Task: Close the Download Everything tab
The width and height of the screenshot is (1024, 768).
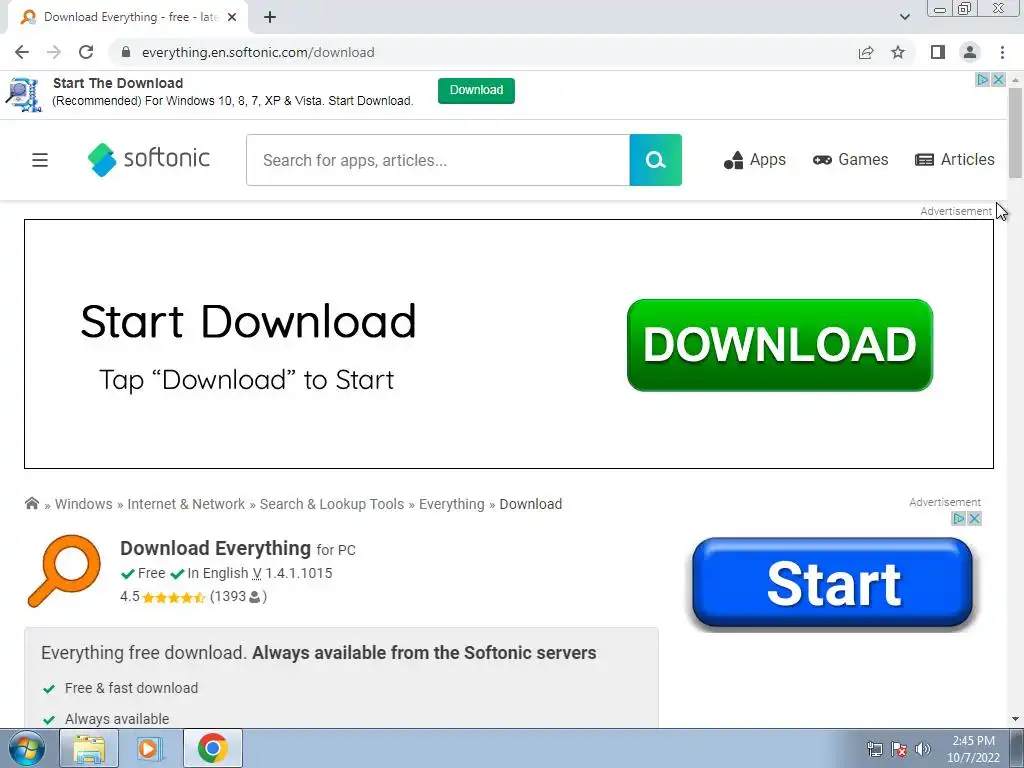Action: point(232,17)
